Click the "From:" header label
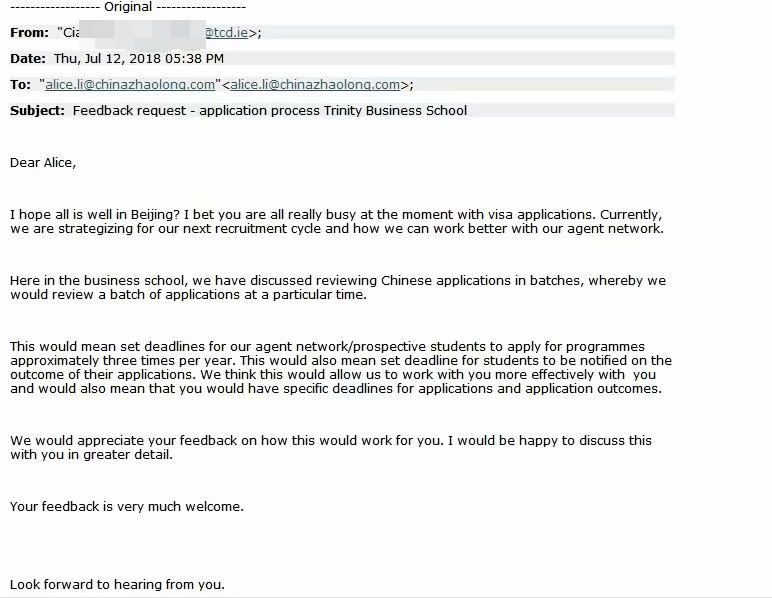The width and height of the screenshot is (772, 598). 29,32
